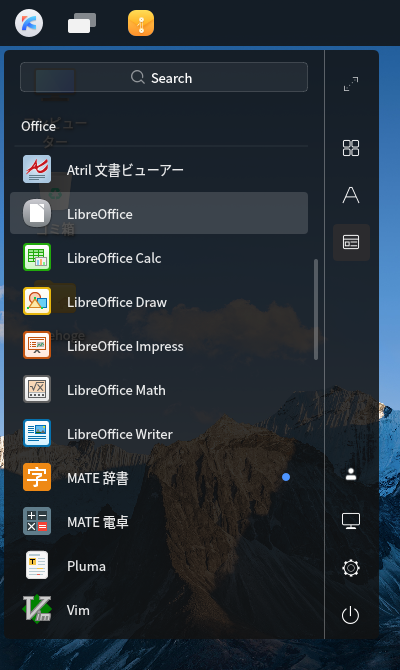Image resolution: width=400 pixels, height=670 pixels.
Task: Click the MATE 辞書 dictionary icon
Action: [x=37, y=477]
